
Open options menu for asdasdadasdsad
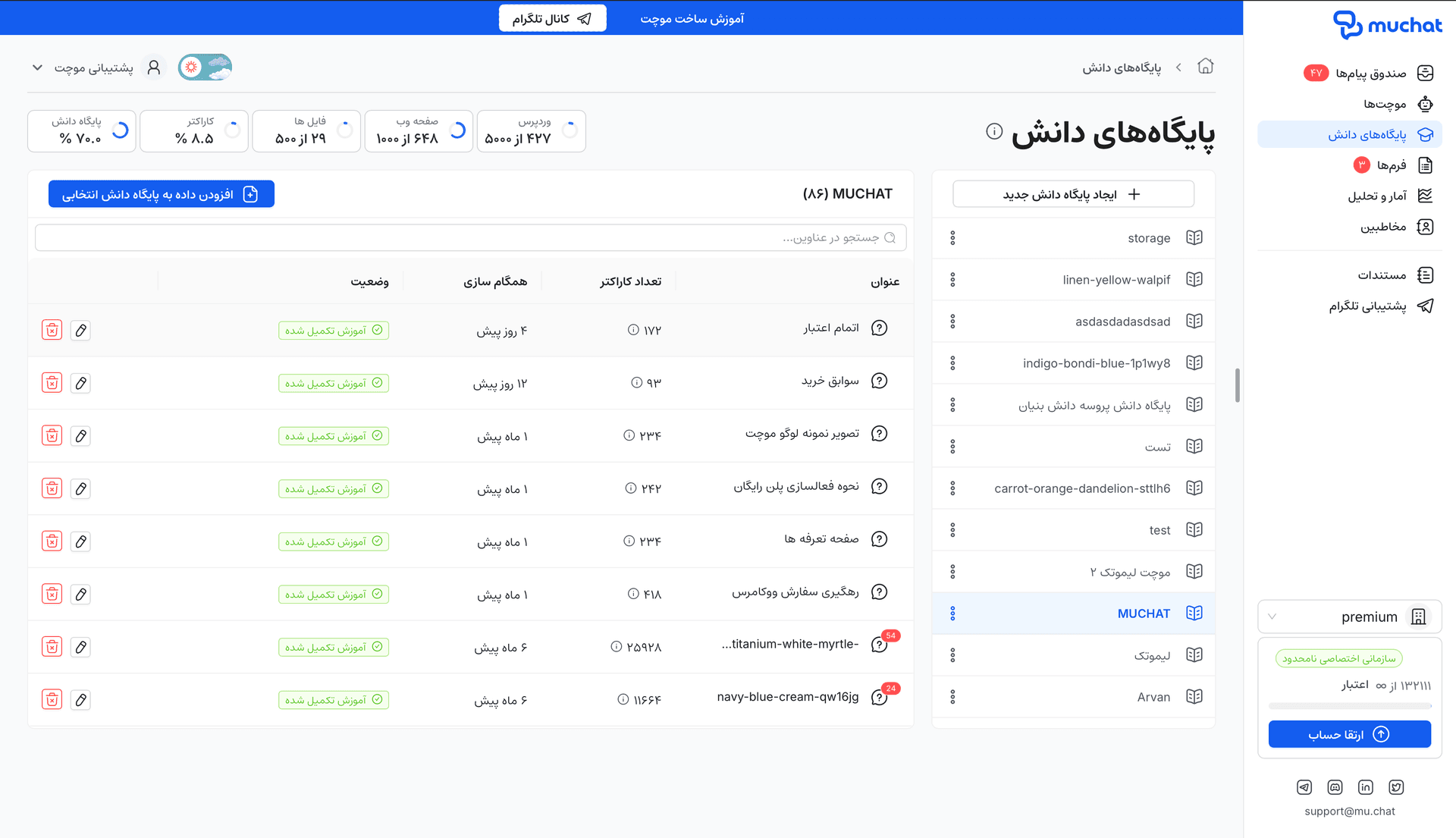952,322
